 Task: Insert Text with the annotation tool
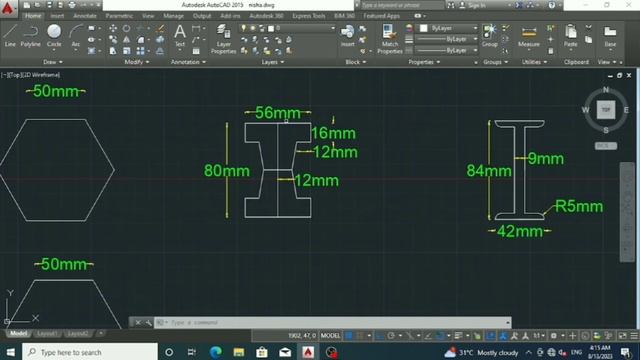pos(180,36)
